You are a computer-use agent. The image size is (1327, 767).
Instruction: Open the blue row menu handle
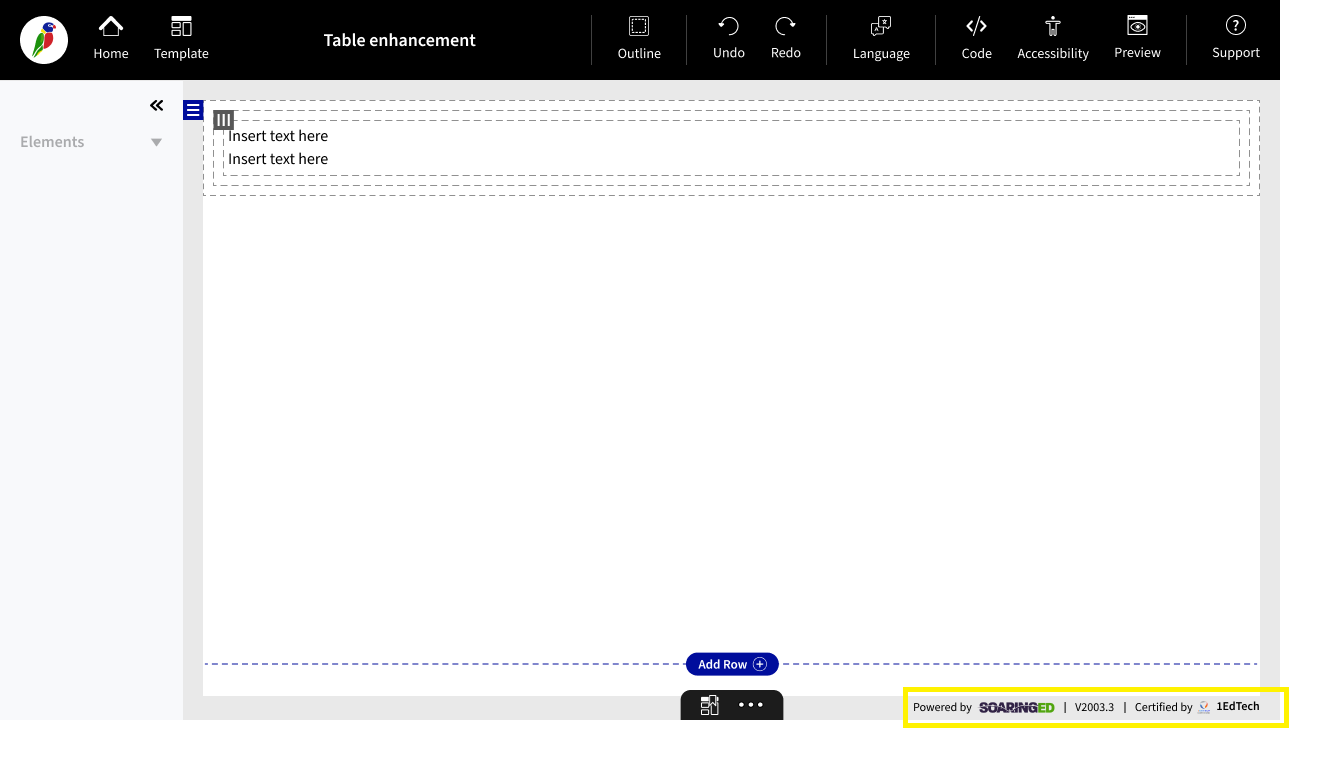click(x=193, y=110)
